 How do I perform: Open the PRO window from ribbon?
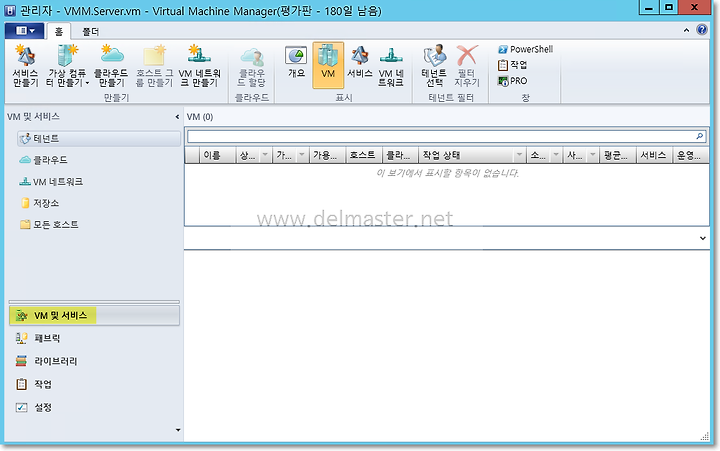coord(512,81)
